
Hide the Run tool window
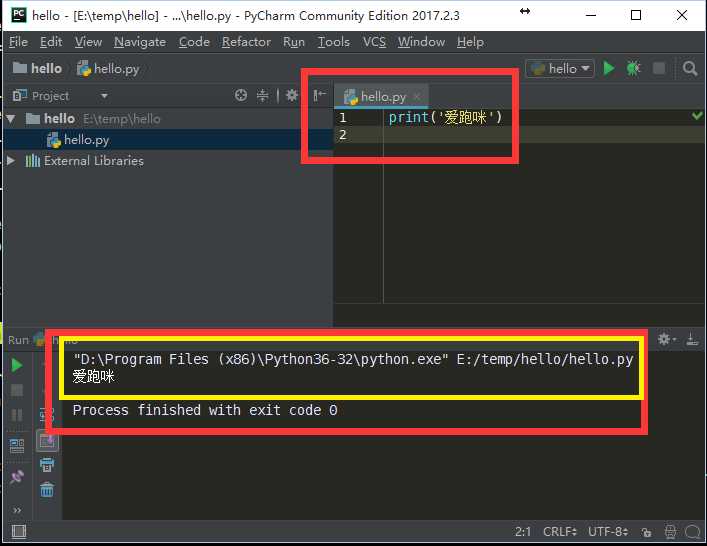(x=692, y=339)
